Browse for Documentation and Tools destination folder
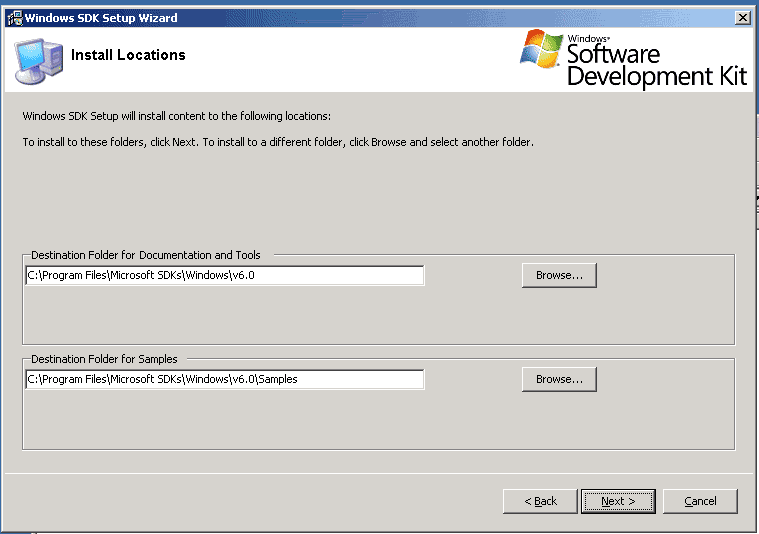The width and height of the screenshot is (759, 534). coord(559,275)
